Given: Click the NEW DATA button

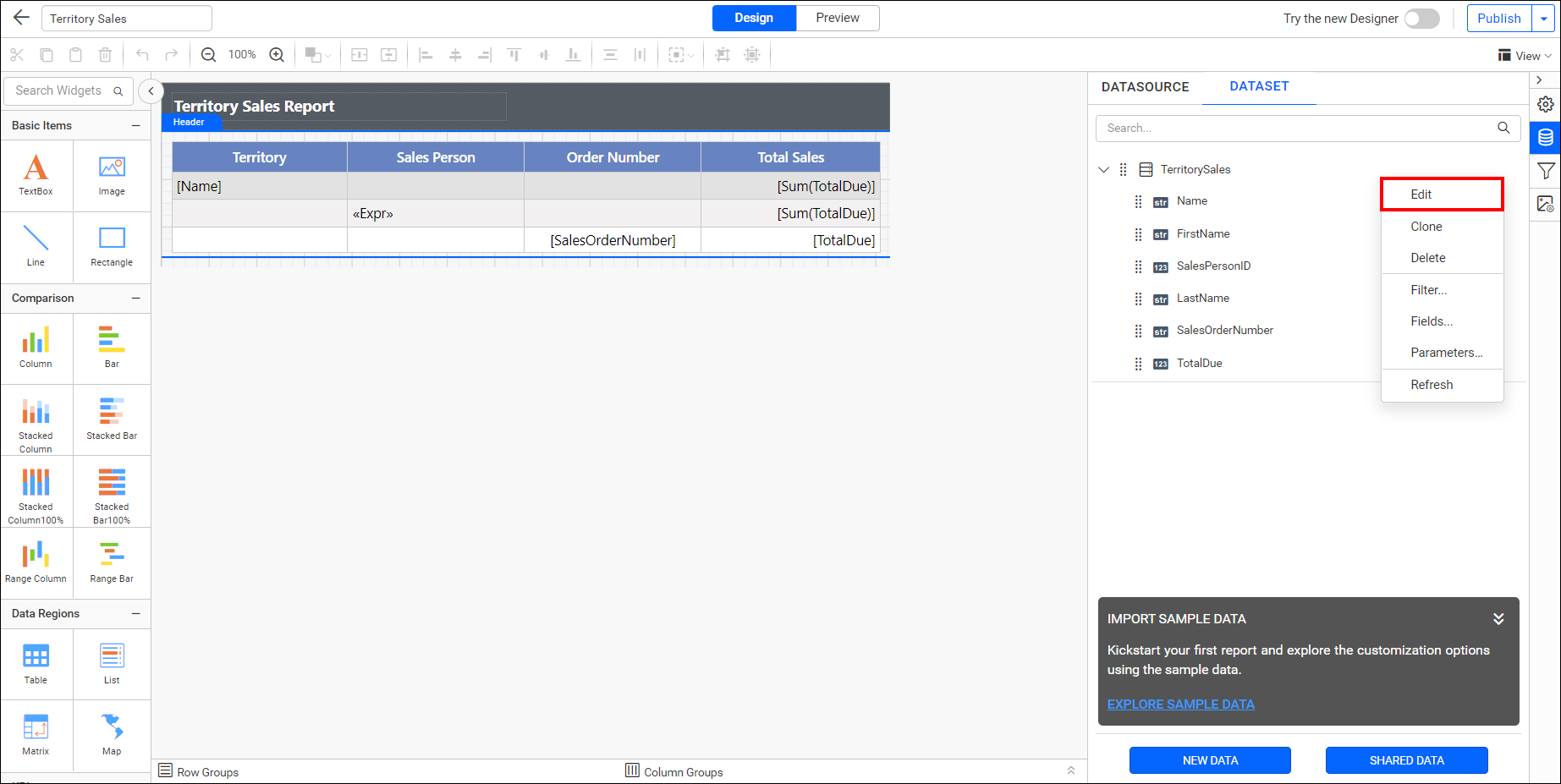Looking at the screenshot, I should click(1209, 759).
